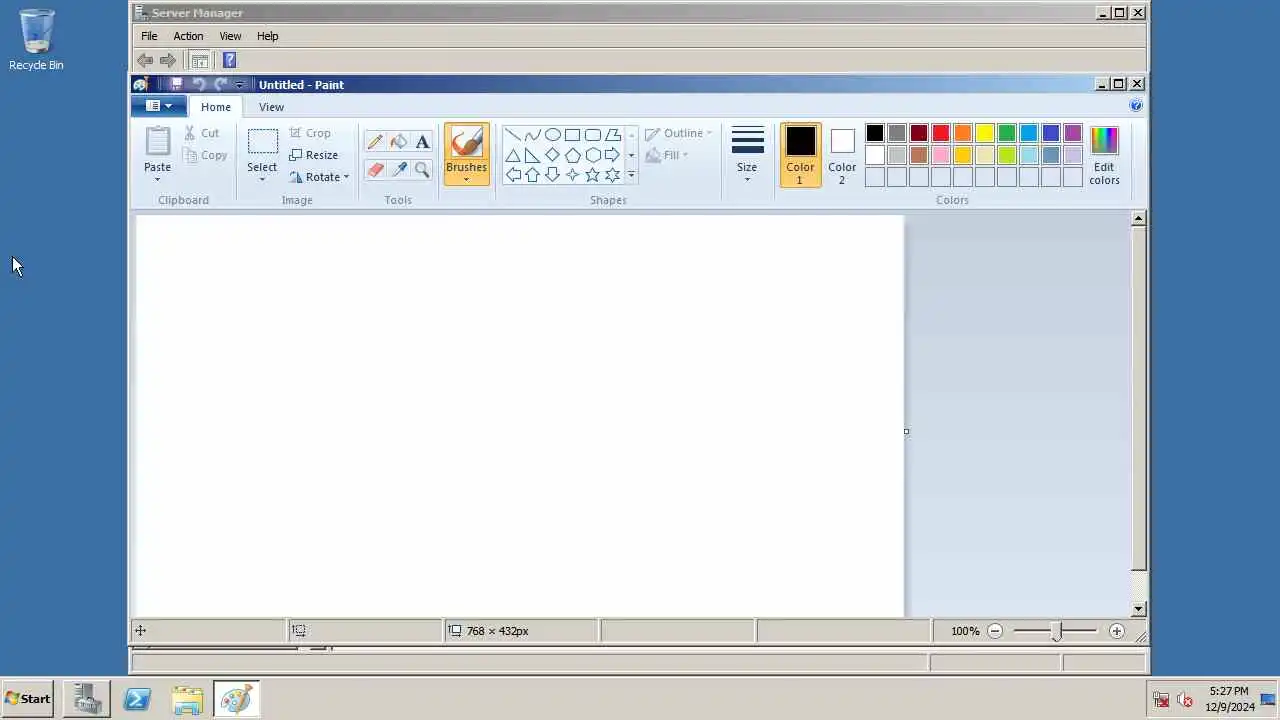The image size is (1280, 720).
Task: Open the Paste dropdown arrow
Action: [x=157, y=180]
